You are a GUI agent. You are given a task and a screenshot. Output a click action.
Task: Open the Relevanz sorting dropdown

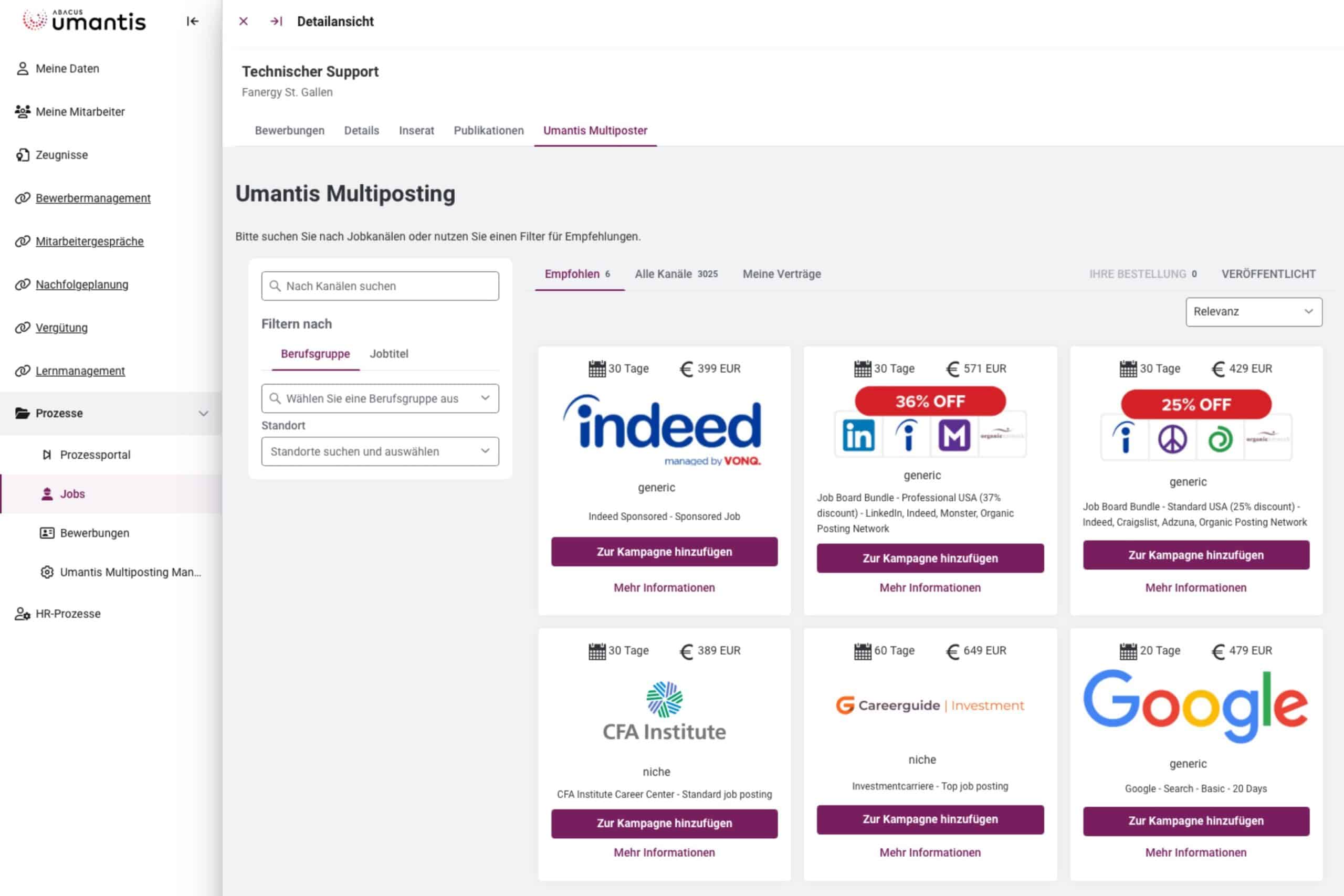click(1254, 312)
